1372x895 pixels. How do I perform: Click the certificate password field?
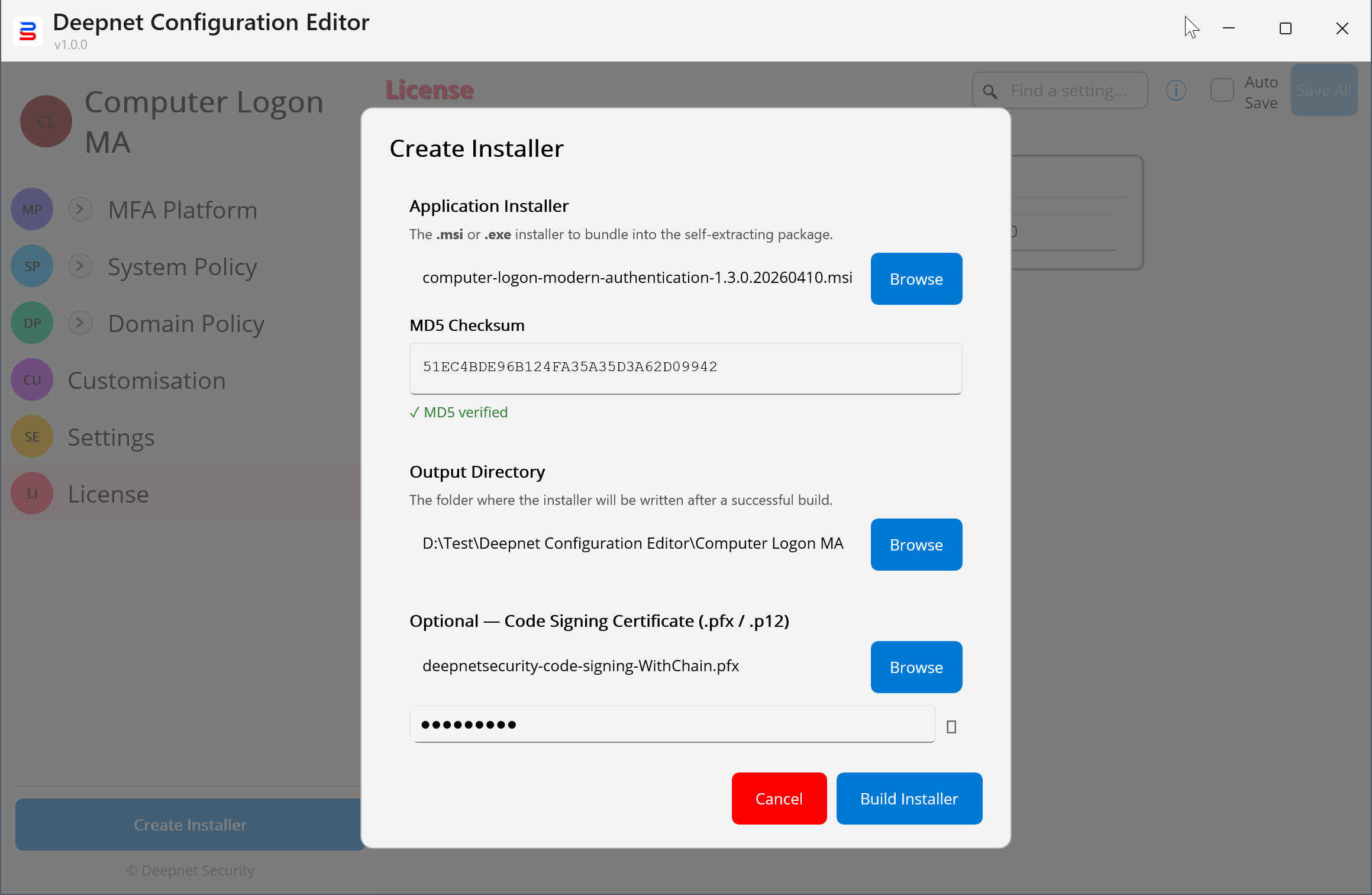[672, 724]
